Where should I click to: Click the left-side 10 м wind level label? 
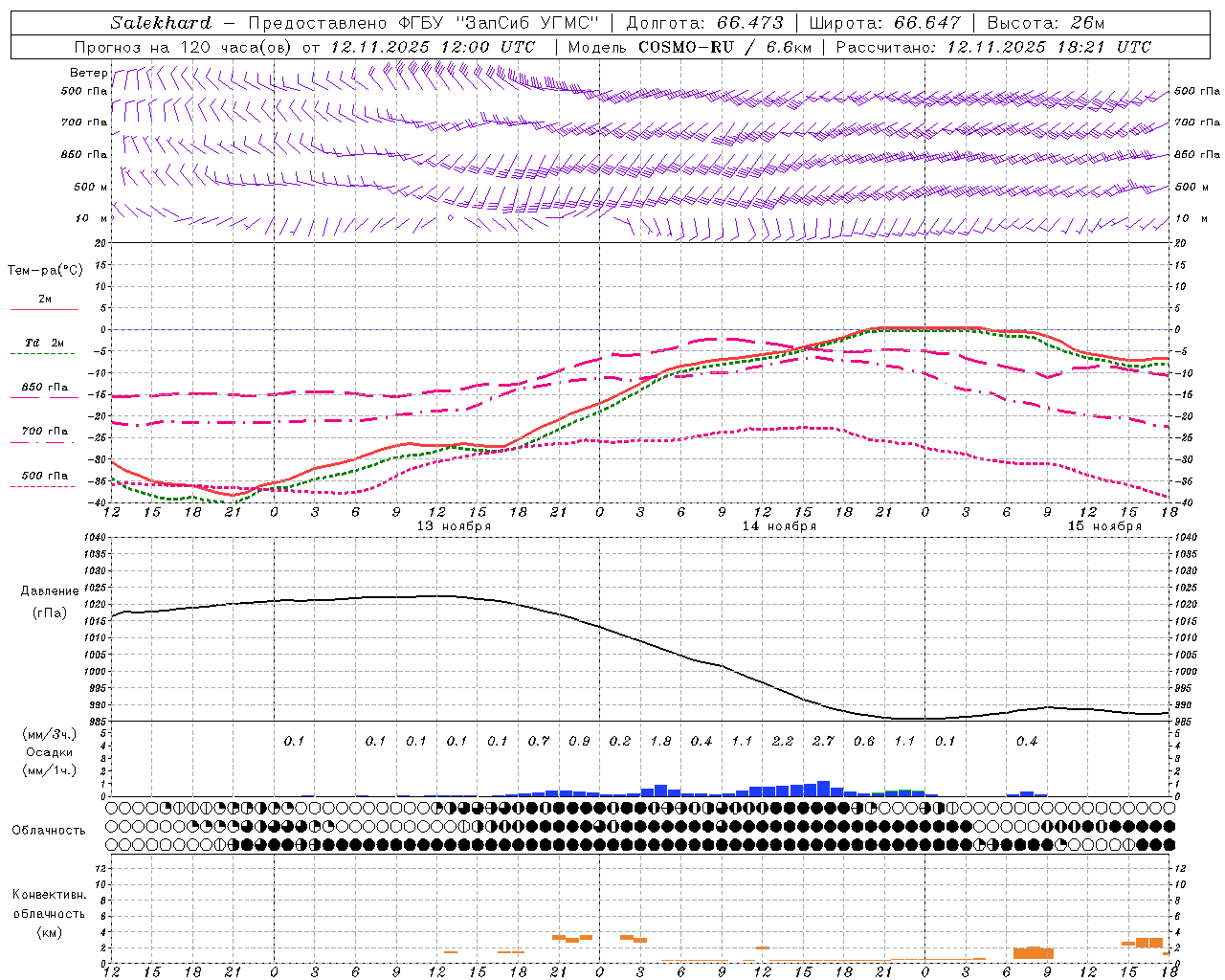[92, 218]
